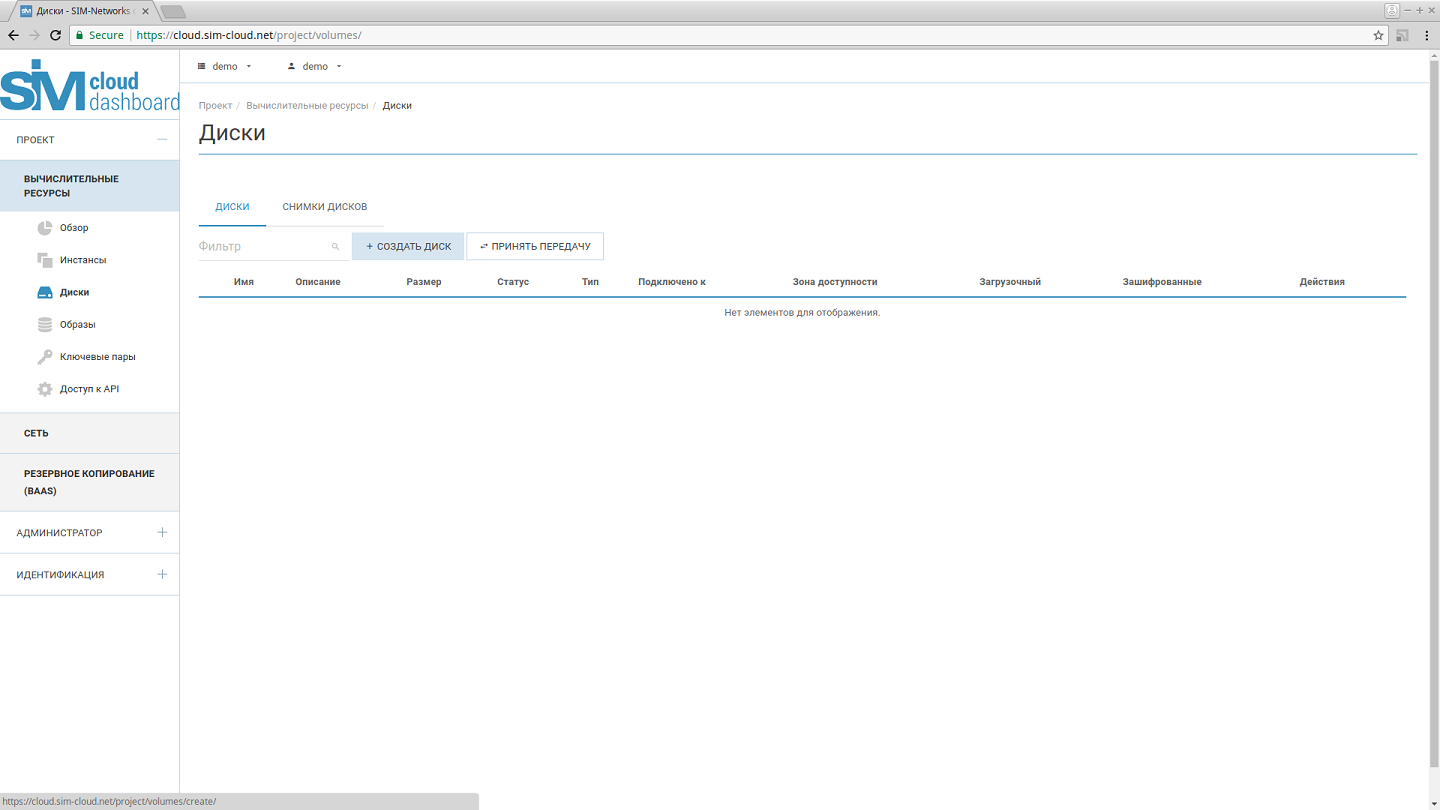Switch to the Снимки дисков tab

(324, 207)
